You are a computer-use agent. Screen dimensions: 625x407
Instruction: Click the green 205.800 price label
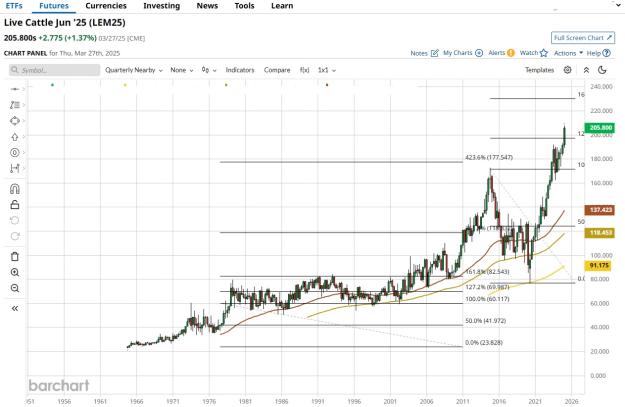pyautogui.click(x=600, y=128)
